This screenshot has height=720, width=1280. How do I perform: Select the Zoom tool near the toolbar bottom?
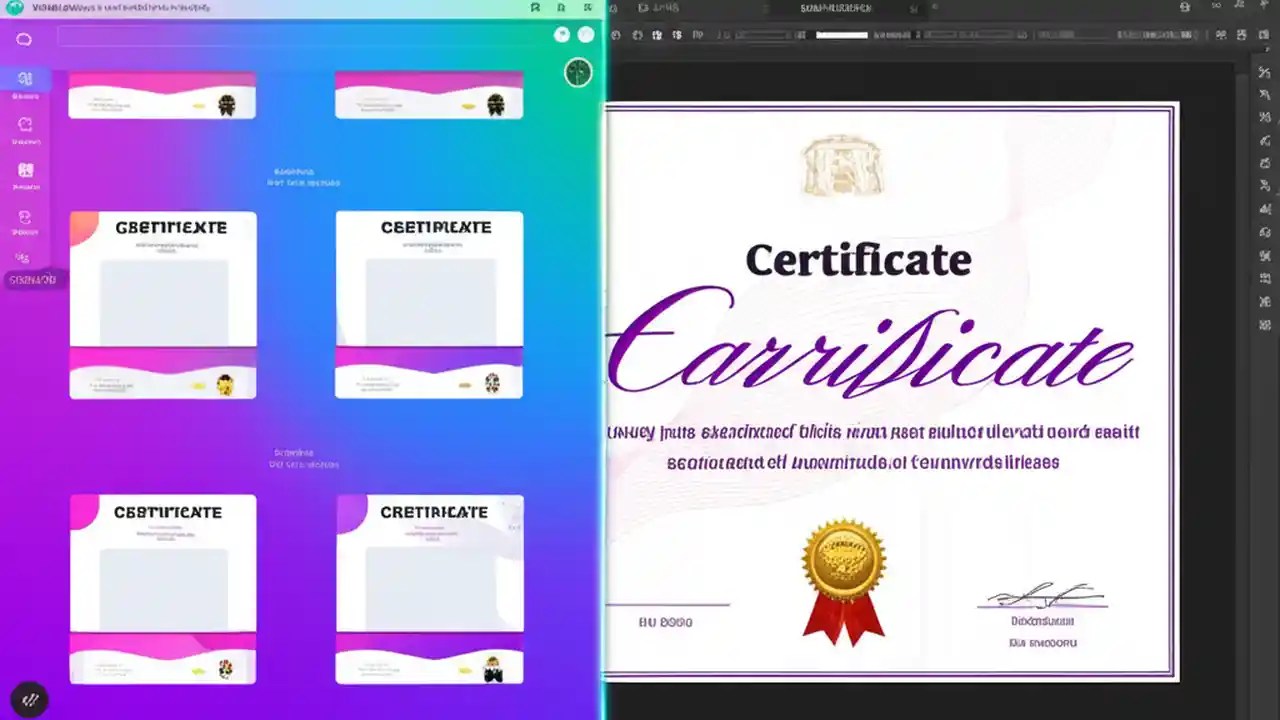click(x=1266, y=325)
